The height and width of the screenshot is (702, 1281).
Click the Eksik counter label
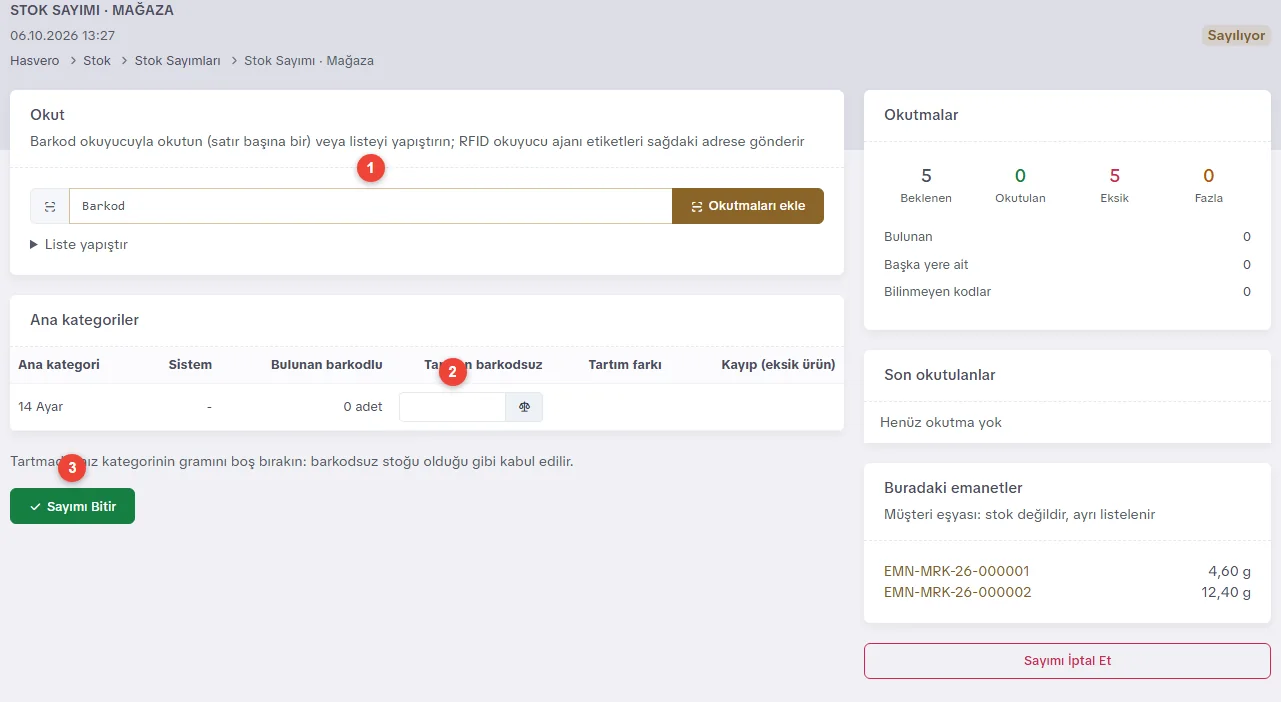pos(1114,198)
